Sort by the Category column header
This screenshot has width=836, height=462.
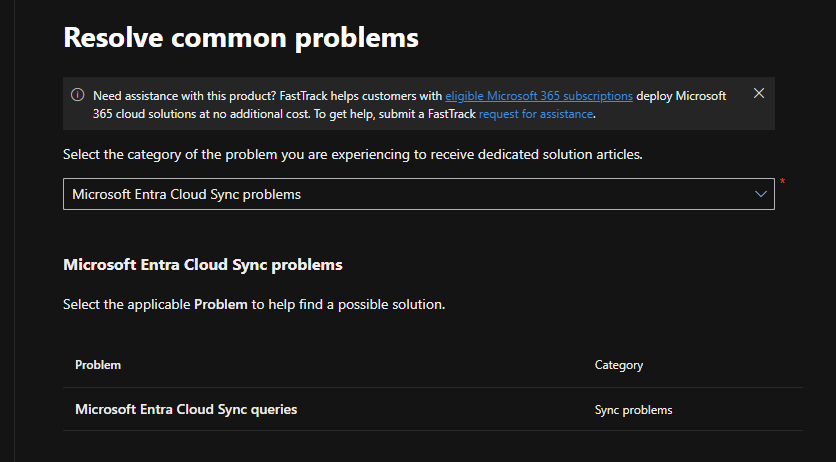pos(619,365)
